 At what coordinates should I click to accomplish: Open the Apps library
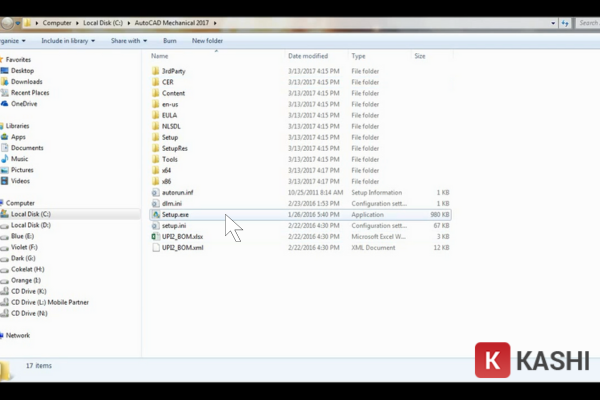pos(18,137)
